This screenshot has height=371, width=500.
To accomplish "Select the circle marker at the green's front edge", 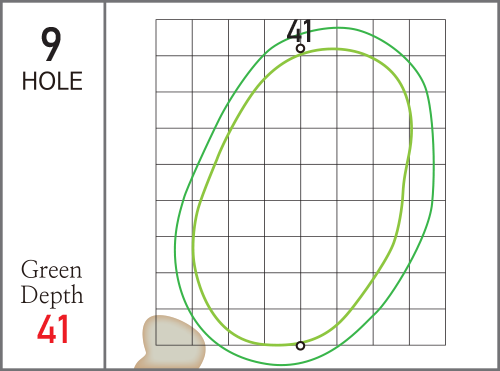I will [x=300, y=346].
